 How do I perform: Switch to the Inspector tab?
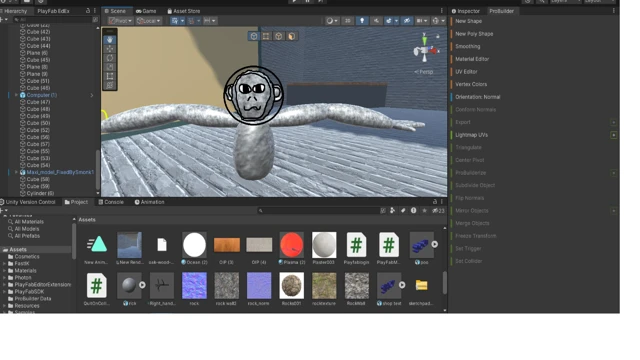pyautogui.click(x=466, y=11)
